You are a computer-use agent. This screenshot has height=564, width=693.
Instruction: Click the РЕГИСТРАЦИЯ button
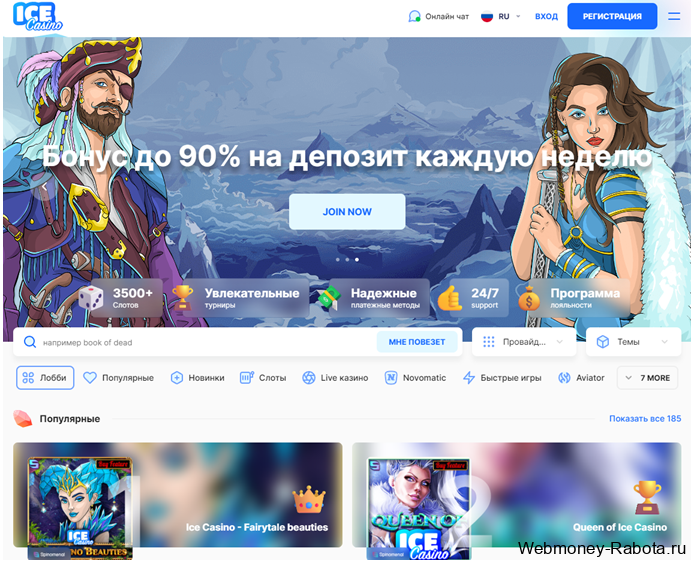pyautogui.click(x=612, y=16)
